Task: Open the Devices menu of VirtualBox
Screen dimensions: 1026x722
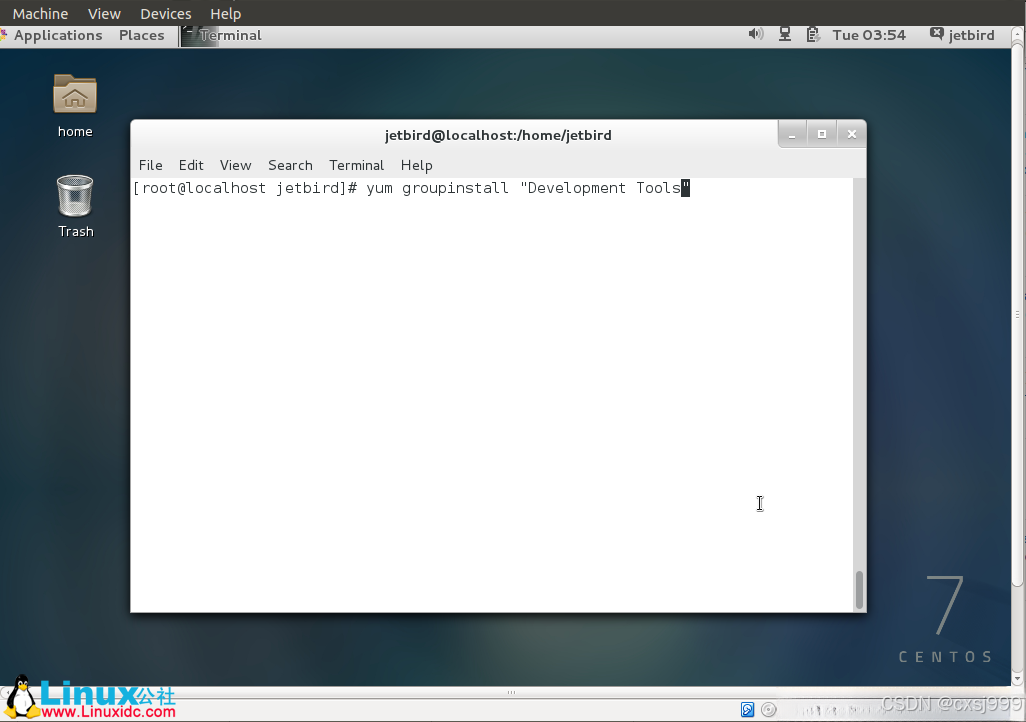Action: (x=164, y=13)
